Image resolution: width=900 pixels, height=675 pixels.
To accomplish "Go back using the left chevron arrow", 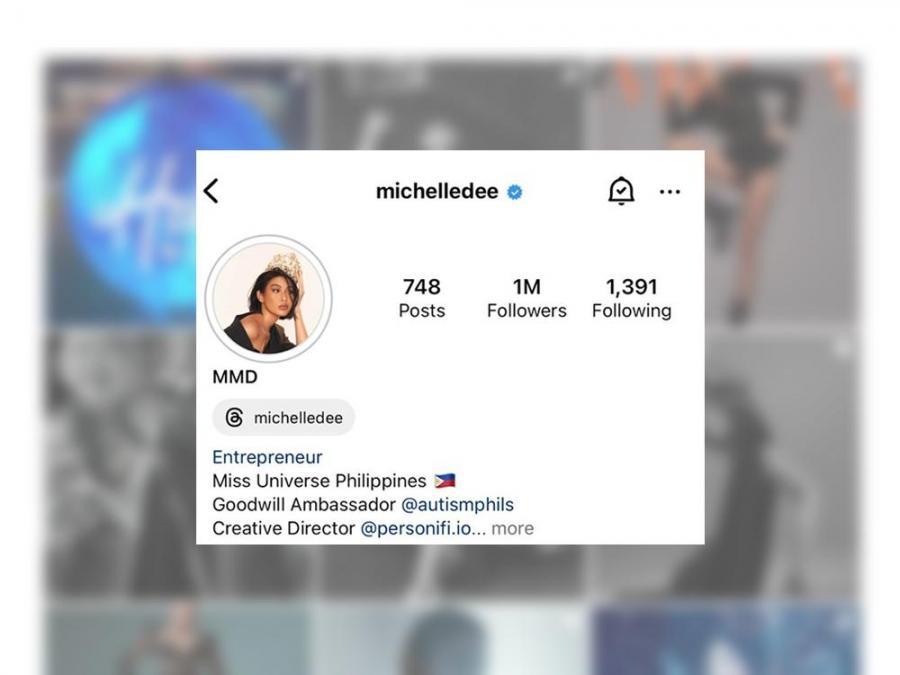I will click(x=211, y=191).
